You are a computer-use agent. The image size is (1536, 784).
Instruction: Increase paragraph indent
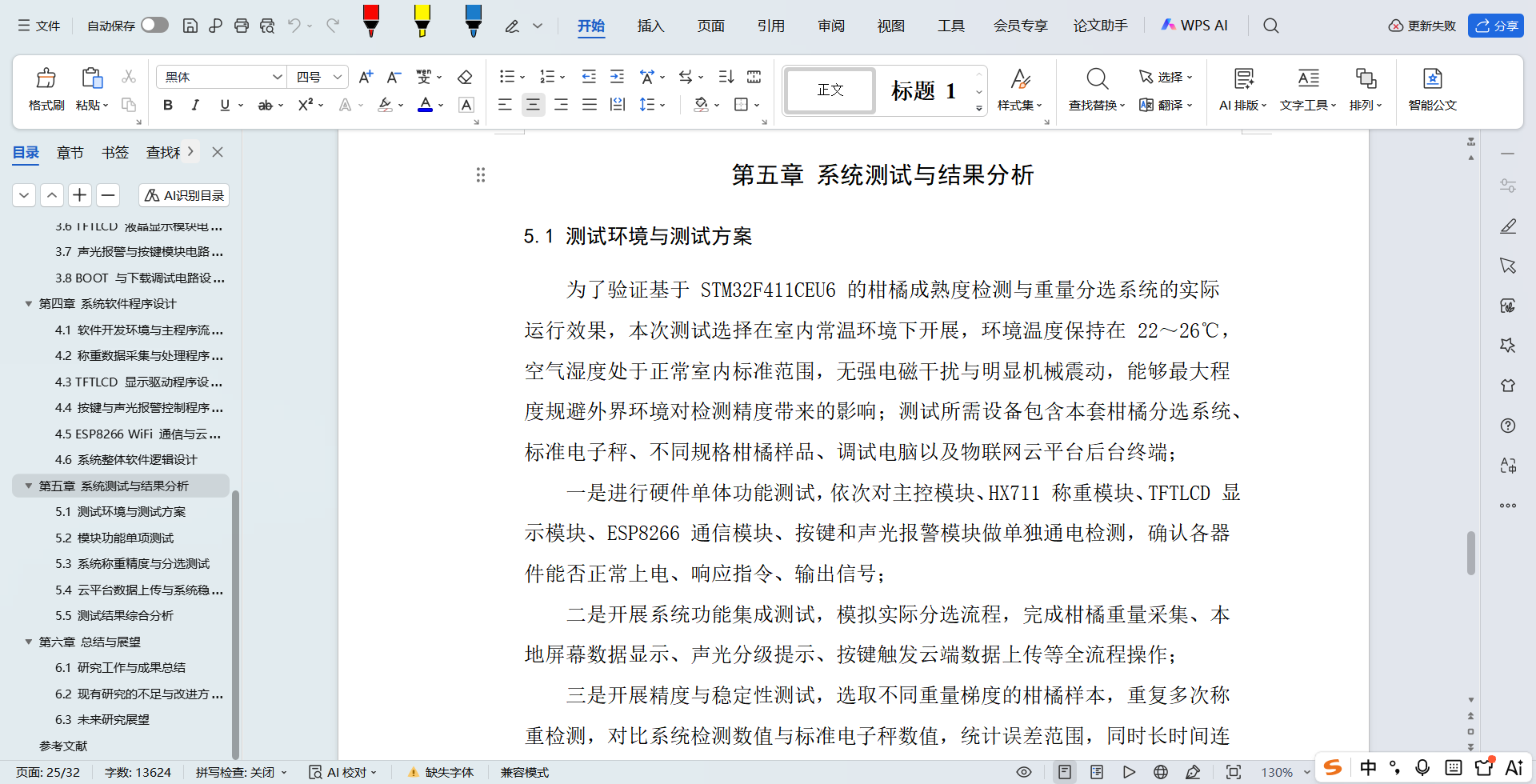pos(617,77)
